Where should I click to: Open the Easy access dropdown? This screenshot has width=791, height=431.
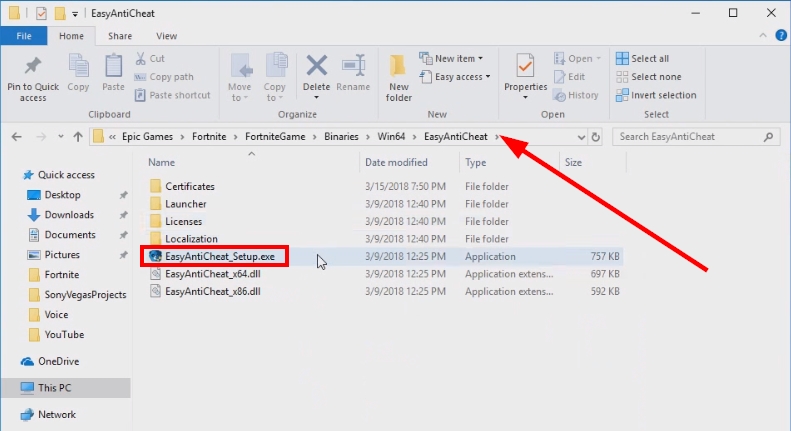click(x=455, y=77)
